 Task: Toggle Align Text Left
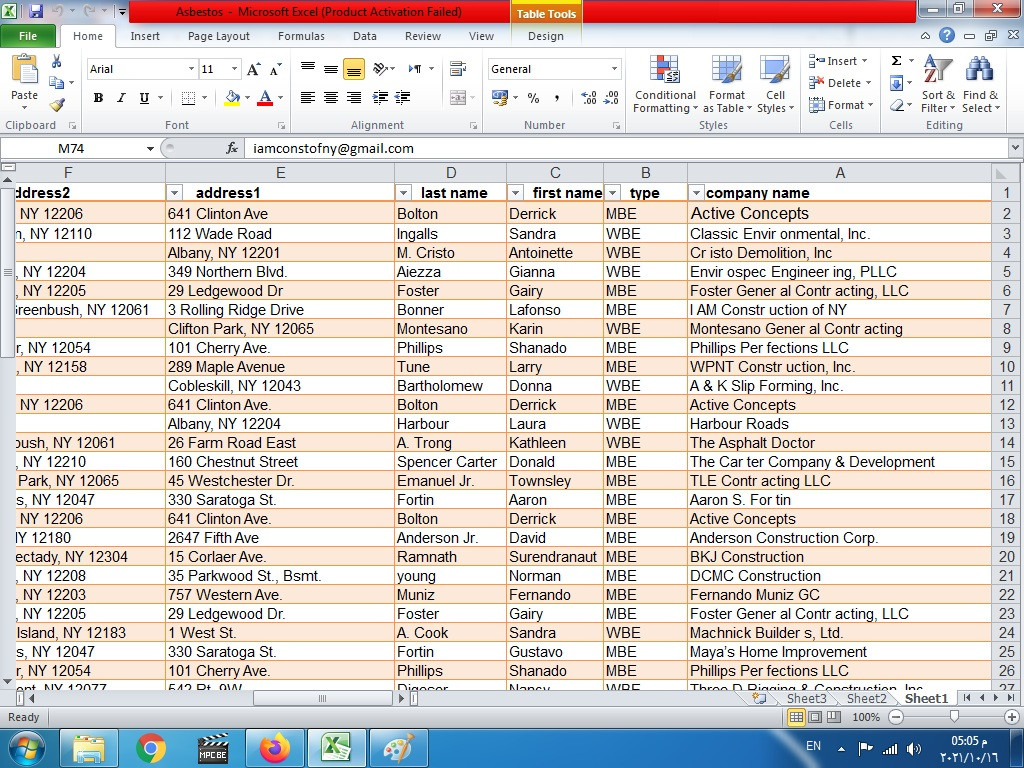tap(308, 98)
